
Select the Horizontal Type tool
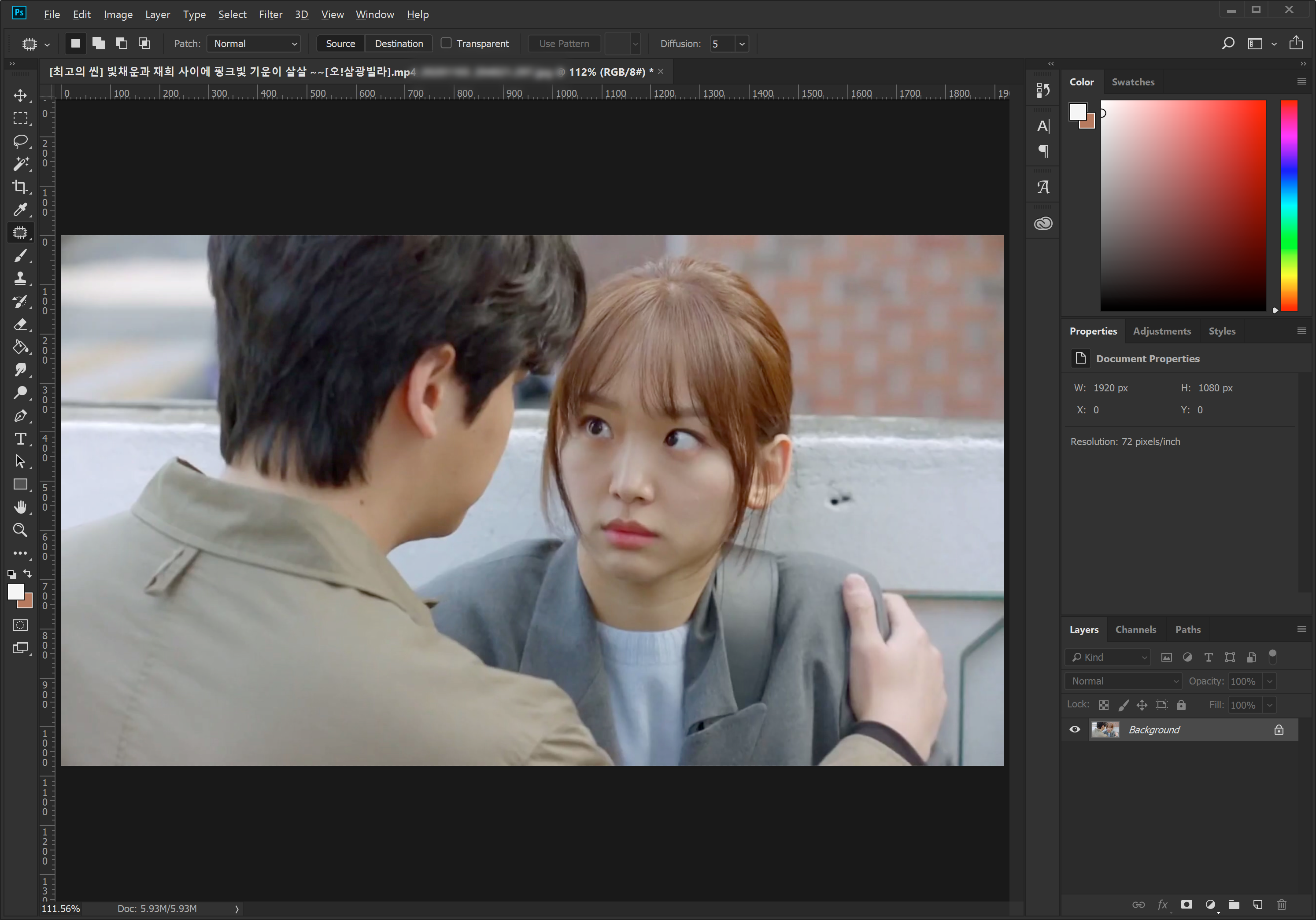point(20,439)
